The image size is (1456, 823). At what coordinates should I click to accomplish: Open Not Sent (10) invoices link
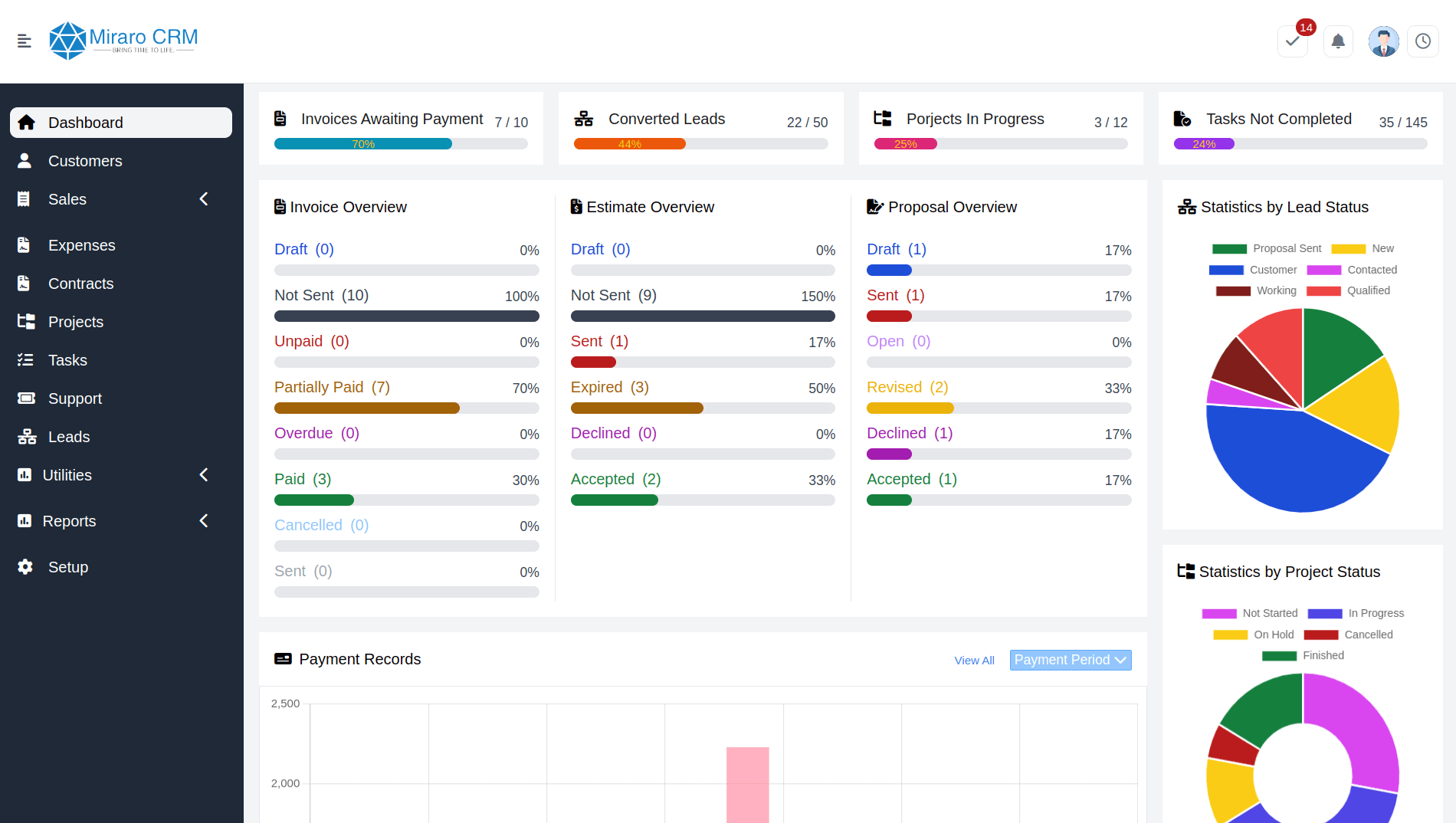(x=322, y=295)
